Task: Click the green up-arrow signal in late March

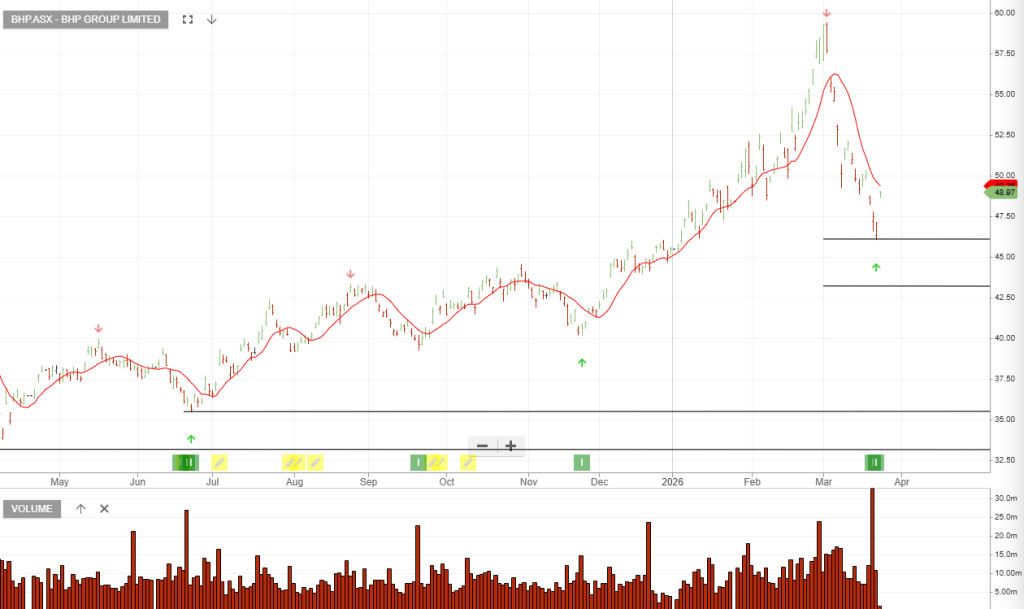Action: tap(876, 267)
